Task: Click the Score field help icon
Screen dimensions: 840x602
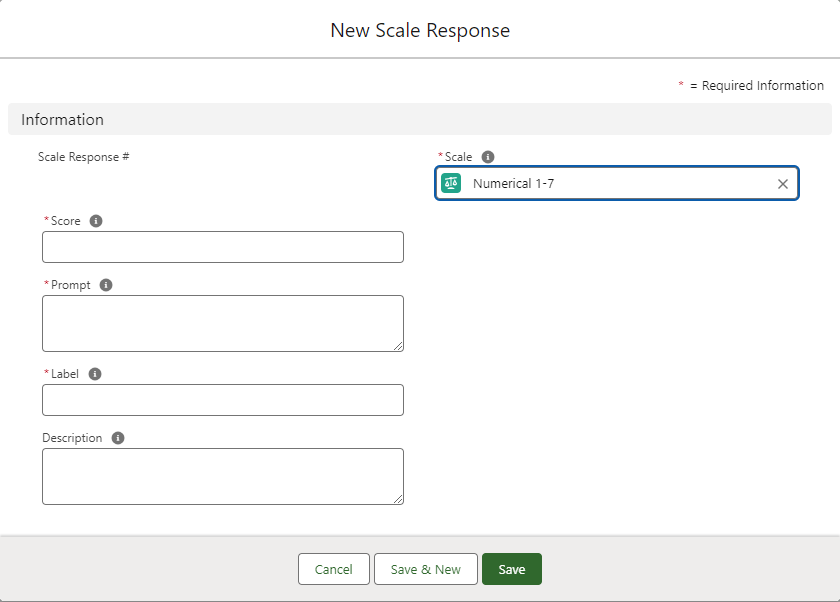Action: 96,221
